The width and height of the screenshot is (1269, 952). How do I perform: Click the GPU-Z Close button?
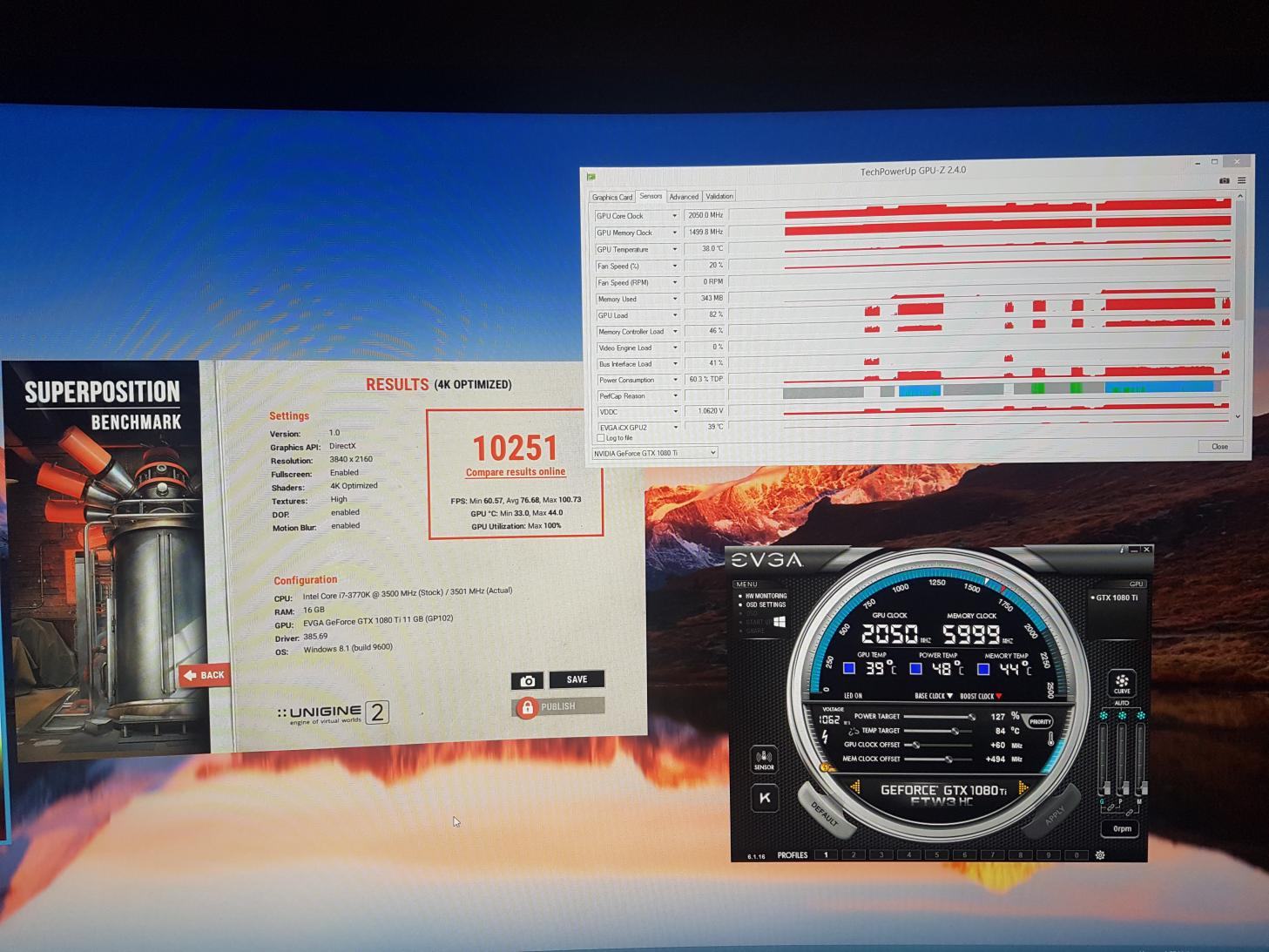pos(1219,446)
